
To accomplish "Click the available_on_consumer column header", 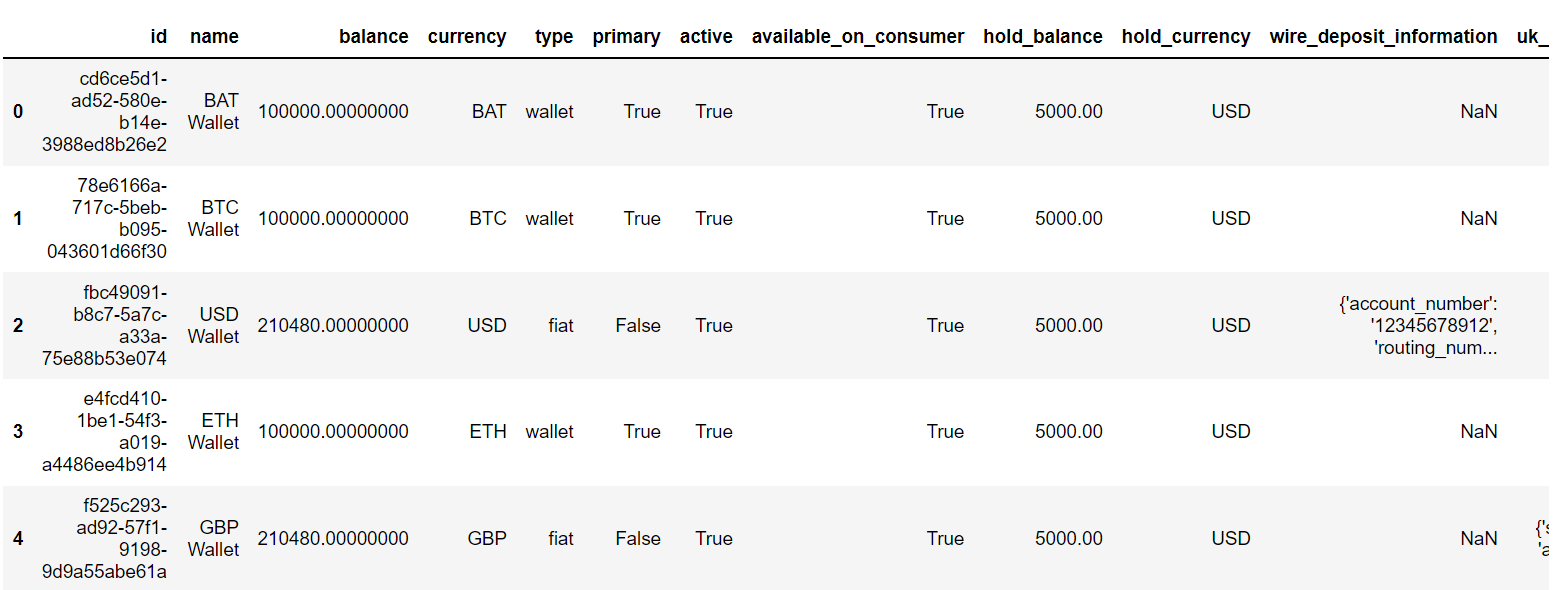I will tap(858, 37).
